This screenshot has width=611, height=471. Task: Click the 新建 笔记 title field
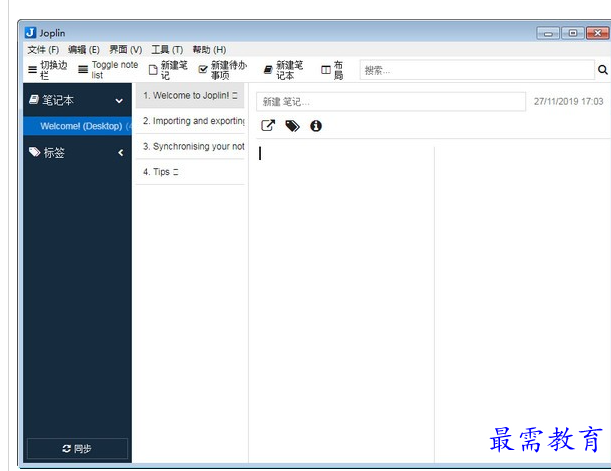point(391,102)
